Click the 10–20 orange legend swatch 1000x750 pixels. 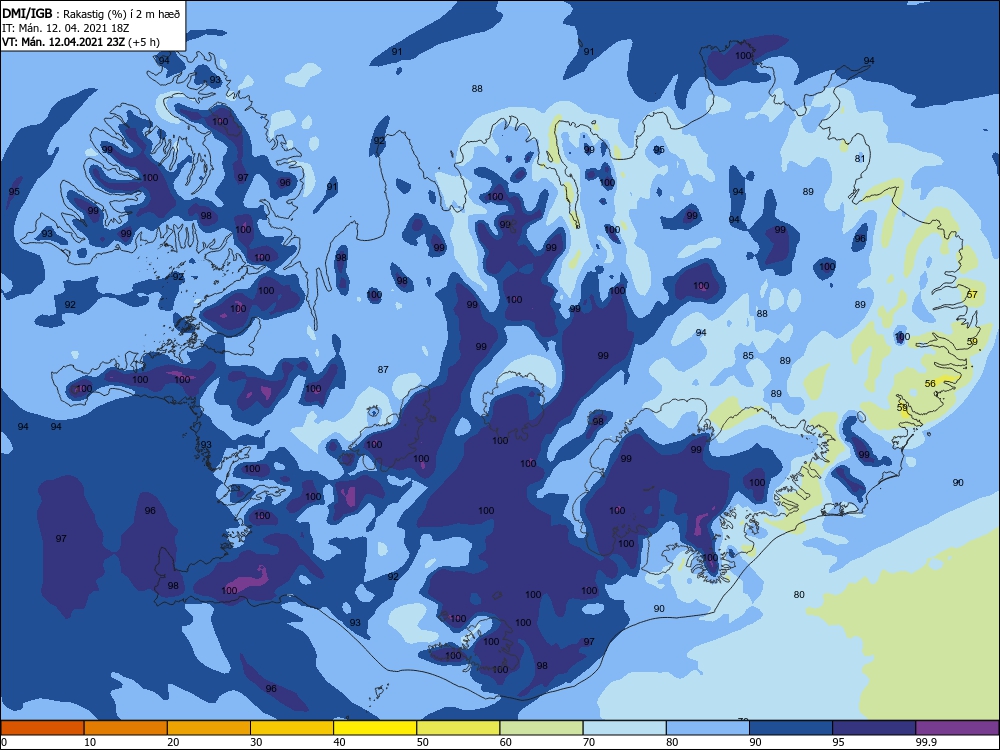126,728
